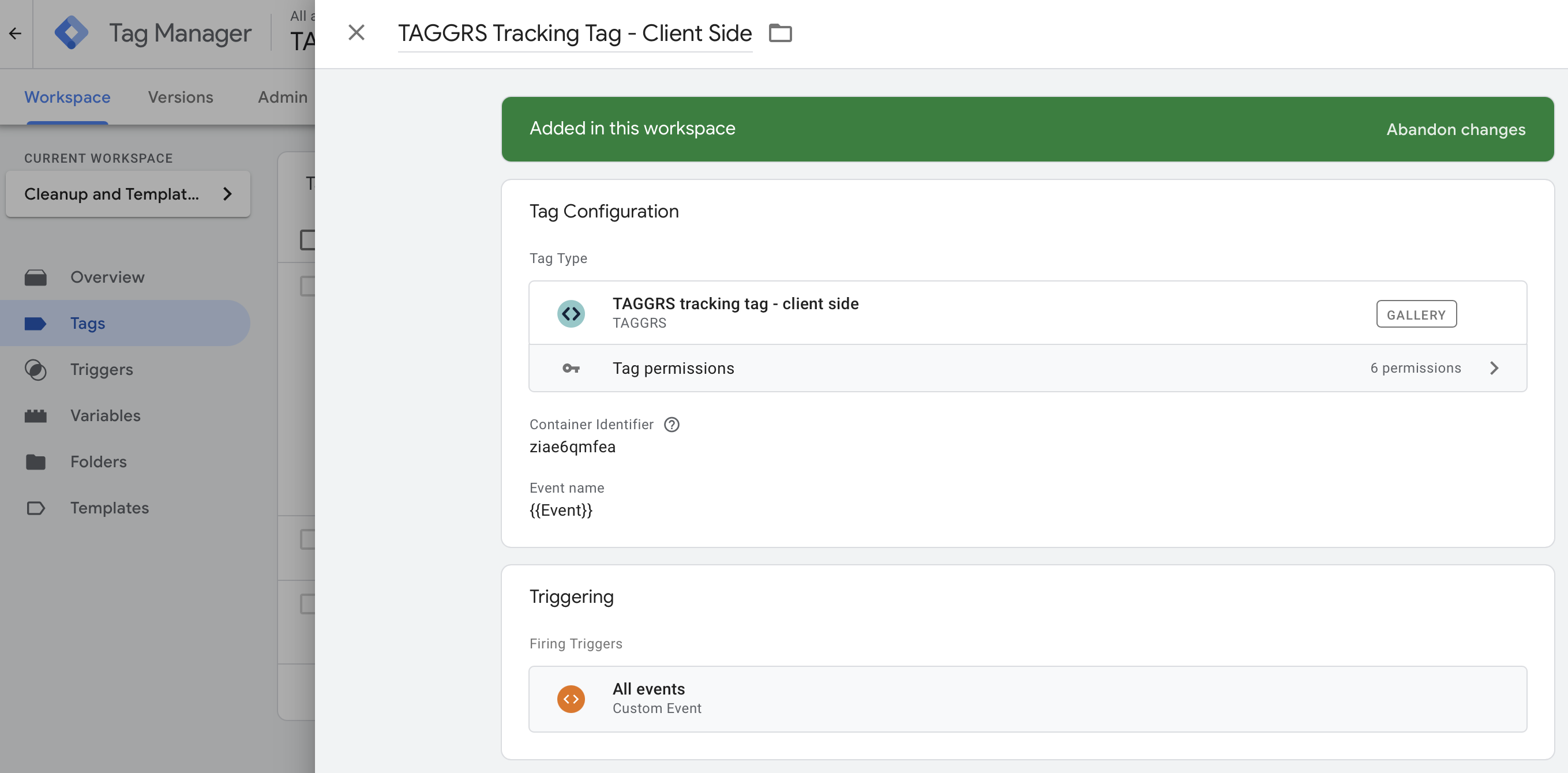Switch to the Versions tab
The height and width of the screenshot is (773, 1568).
[180, 97]
